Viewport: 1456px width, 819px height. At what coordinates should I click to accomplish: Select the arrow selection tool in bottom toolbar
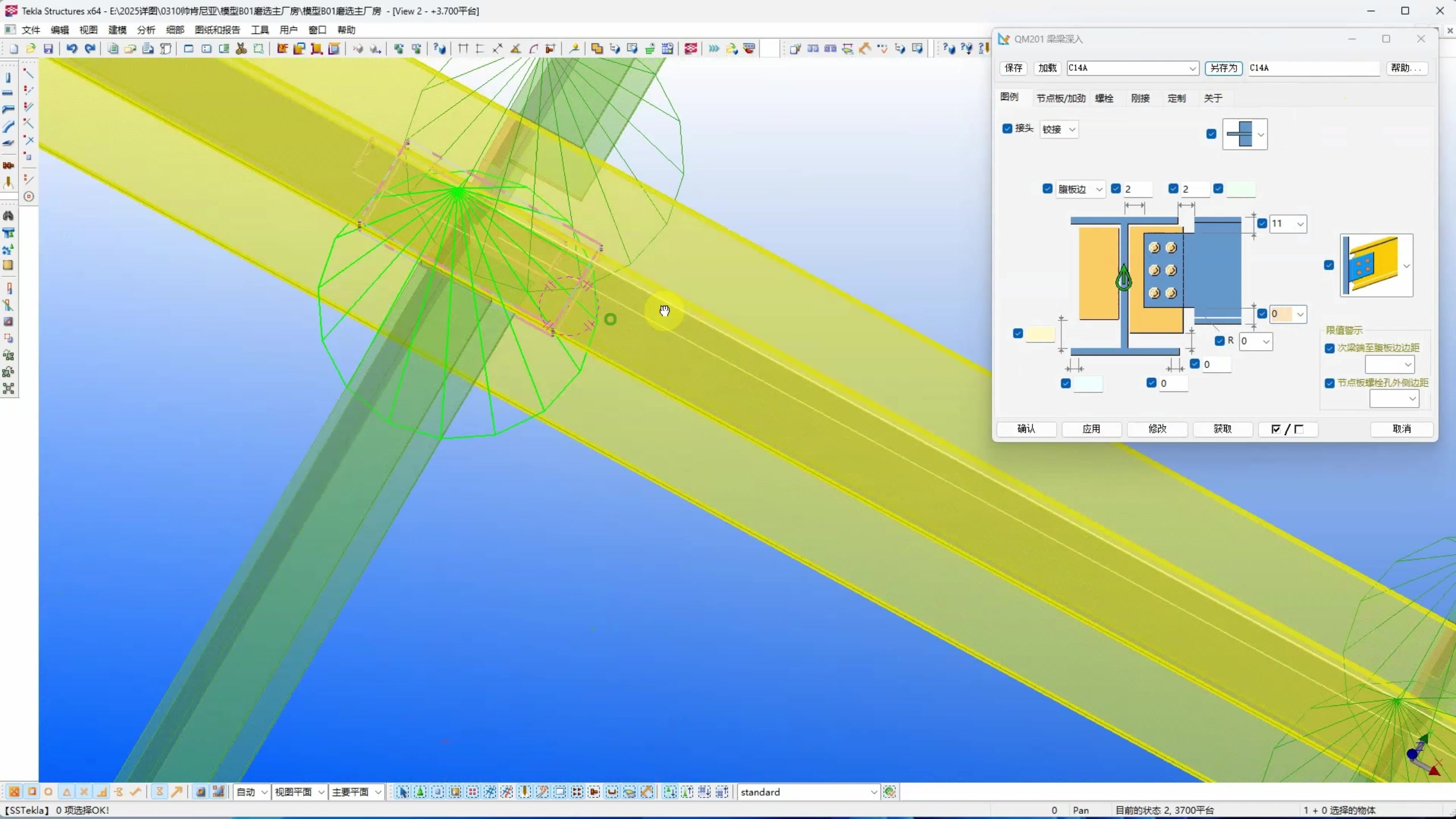403,792
